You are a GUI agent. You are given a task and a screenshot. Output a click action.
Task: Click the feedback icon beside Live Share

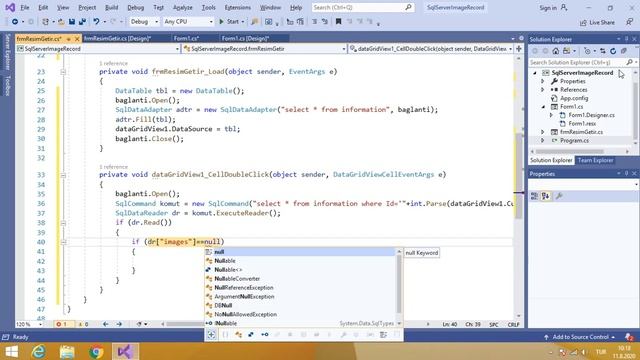click(629, 22)
